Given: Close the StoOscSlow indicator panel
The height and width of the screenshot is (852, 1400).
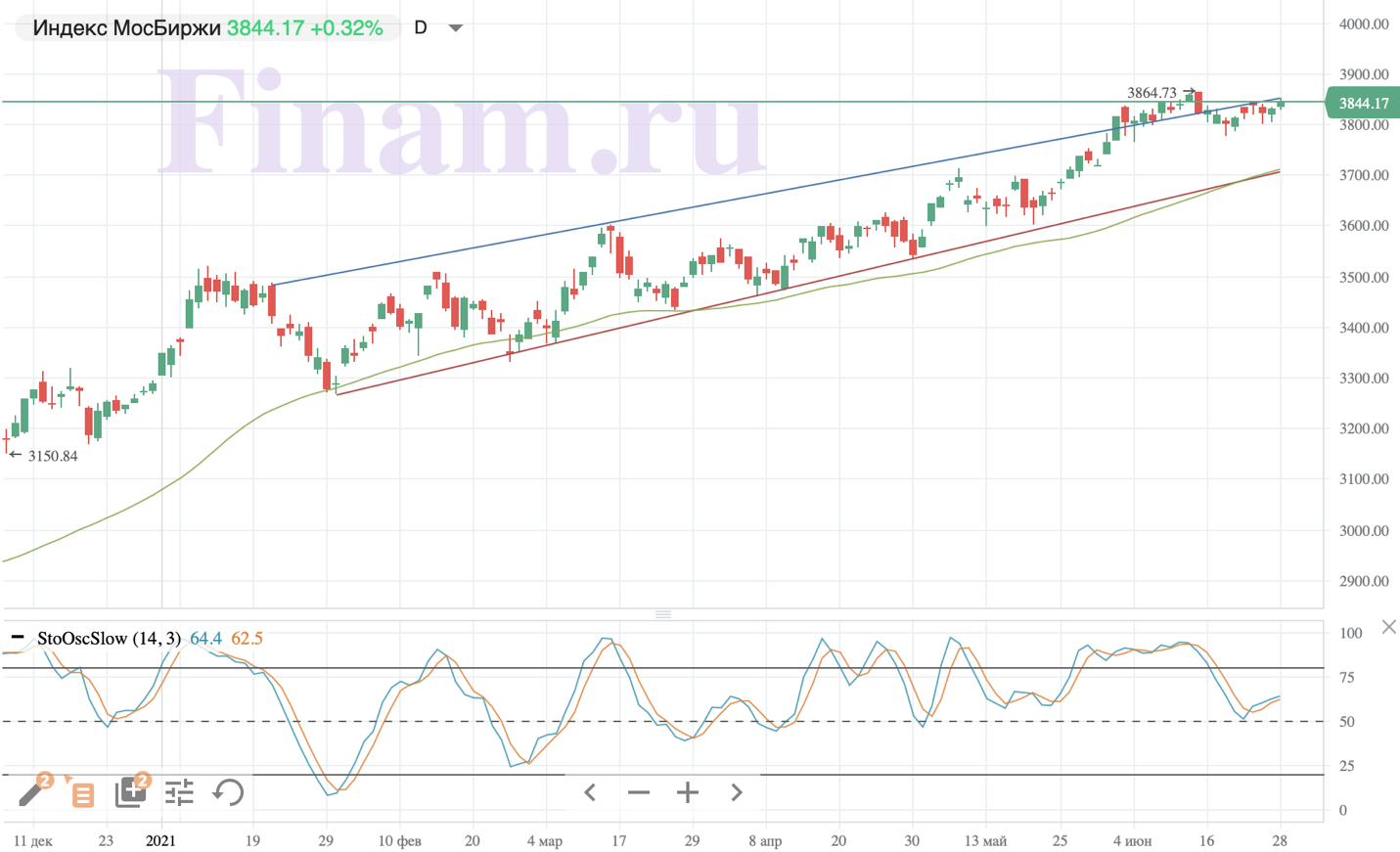Looking at the screenshot, I should pos(1388,627).
